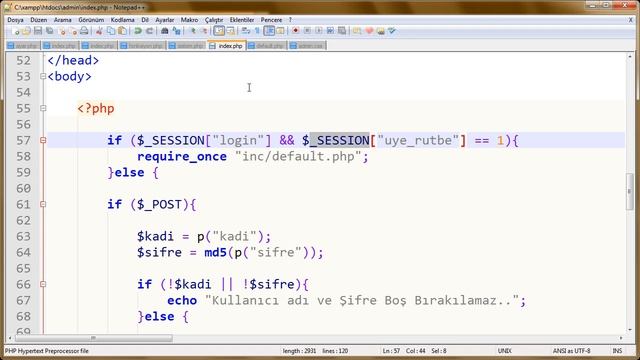Undo the last edit with the green arrow
The image size is (640, 360).
coord(138,31)
